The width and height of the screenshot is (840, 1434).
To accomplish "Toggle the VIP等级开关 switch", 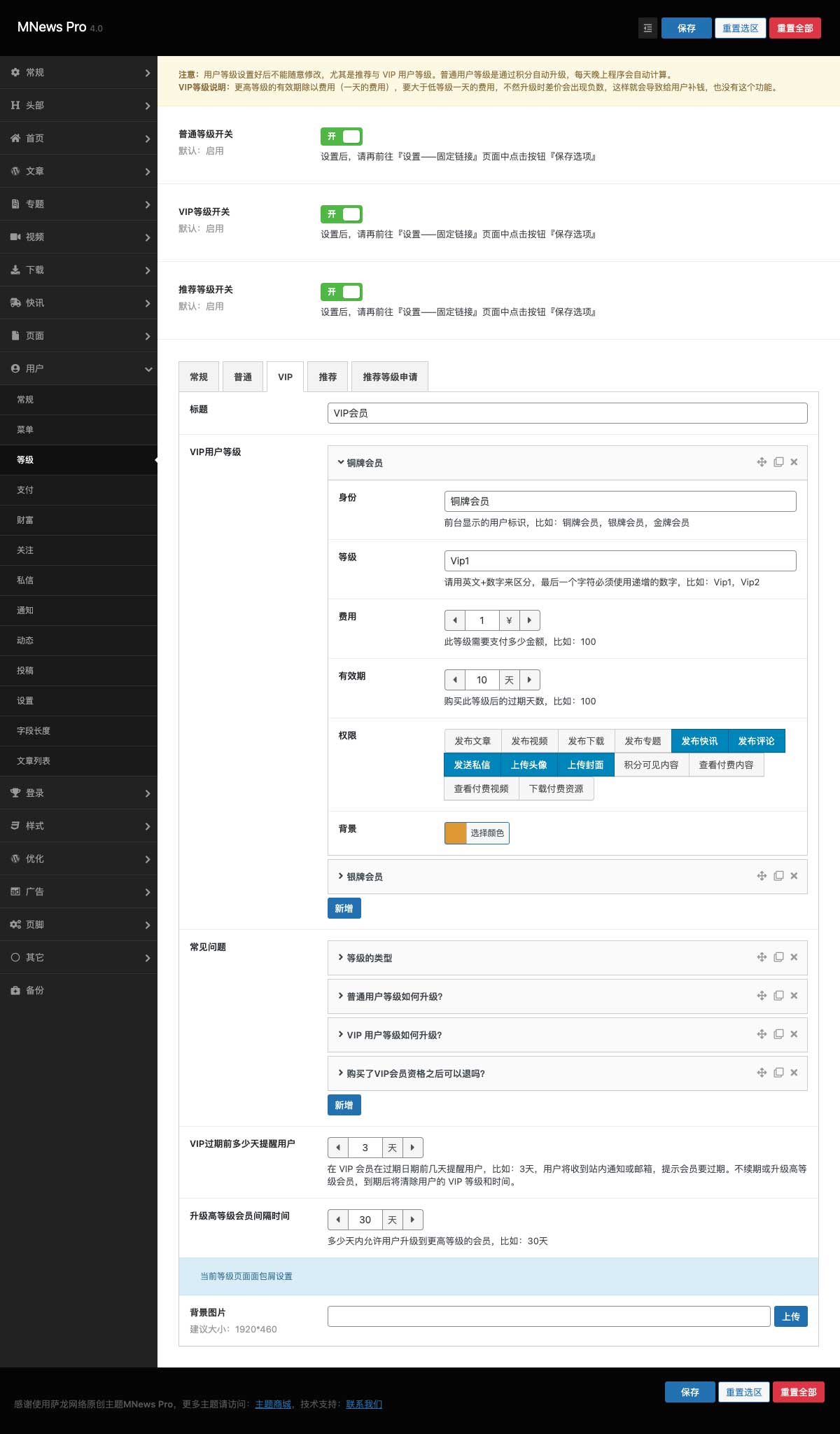I will pos(342,214).
